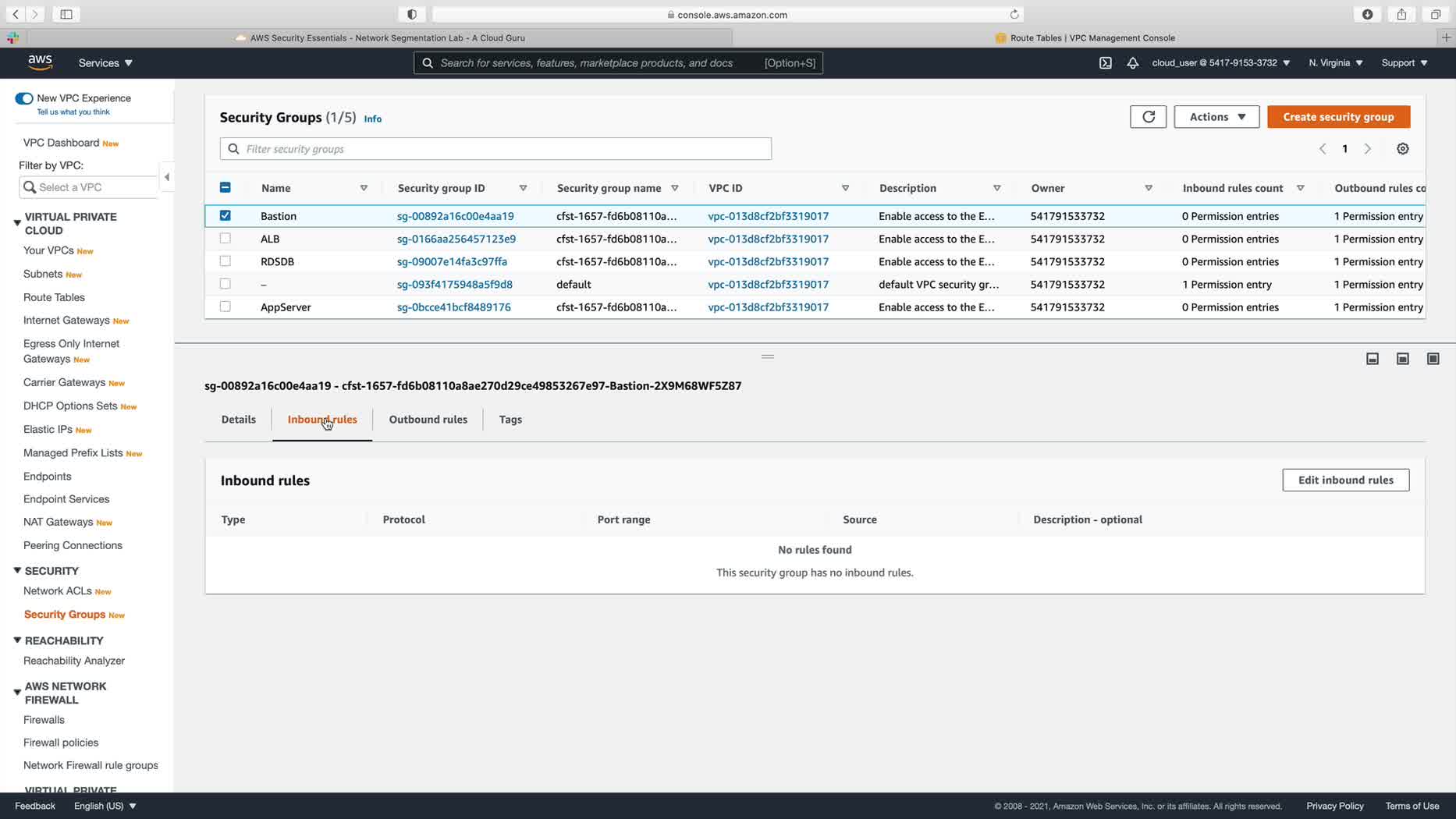Open the Actions dropdown
Viewport: 1456px width, 819px height.
(x=1216, y=117)
